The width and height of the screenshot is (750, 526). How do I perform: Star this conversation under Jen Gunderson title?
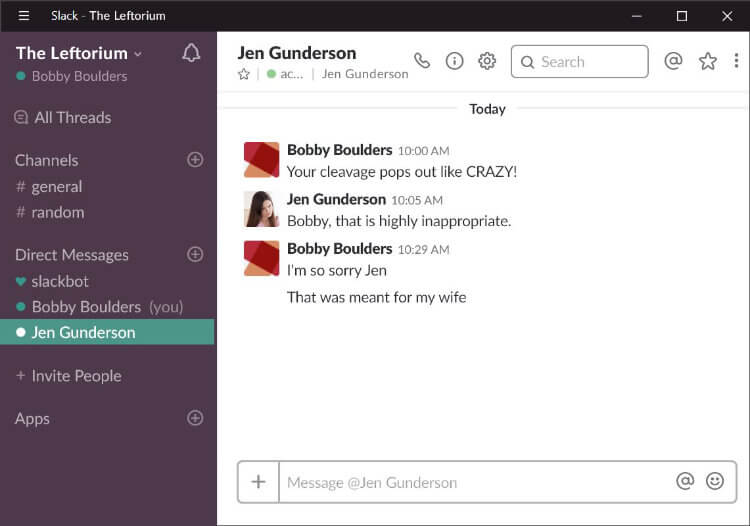click(x=244, y=74)
